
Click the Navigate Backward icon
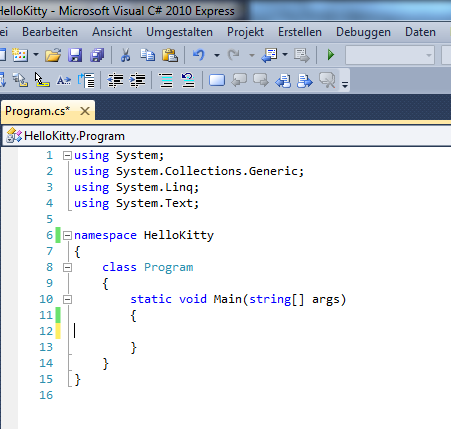[269, 55]
